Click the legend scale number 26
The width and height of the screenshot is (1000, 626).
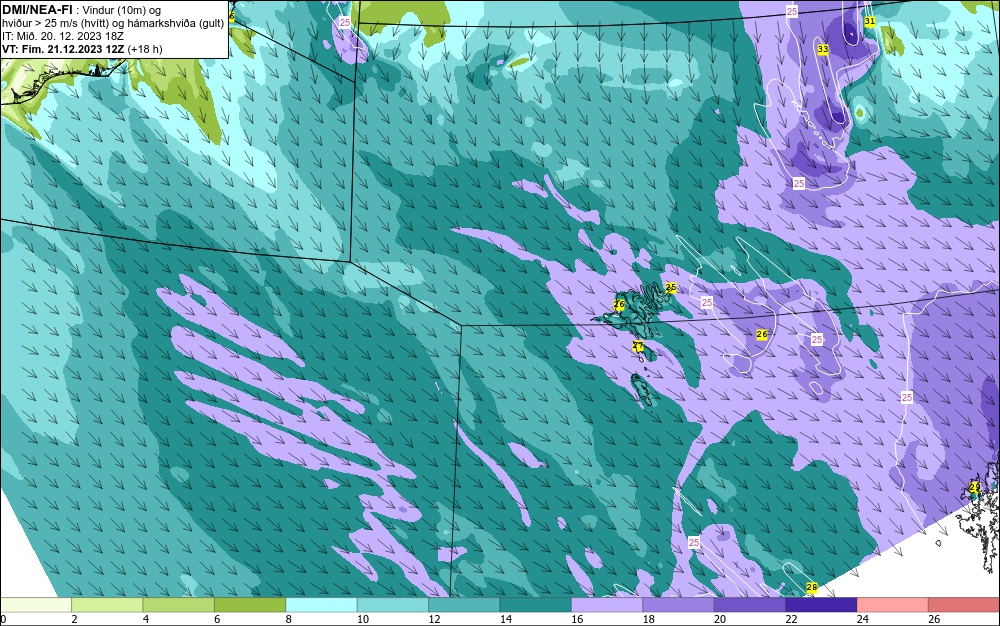coord(934,619)
